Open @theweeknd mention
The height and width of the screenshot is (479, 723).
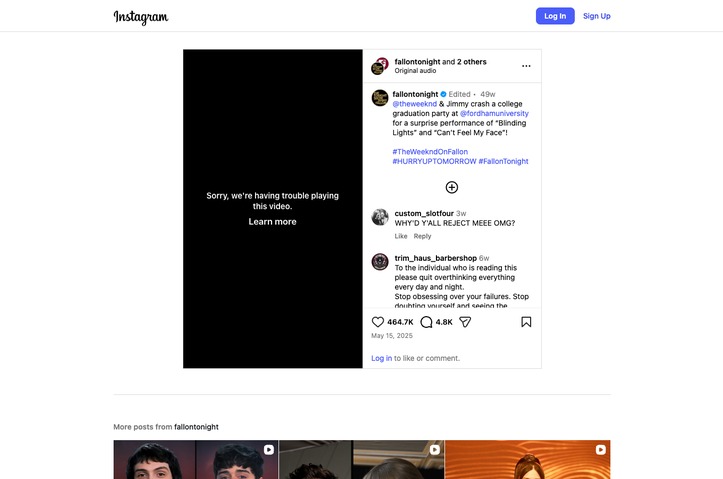(415, 104)
